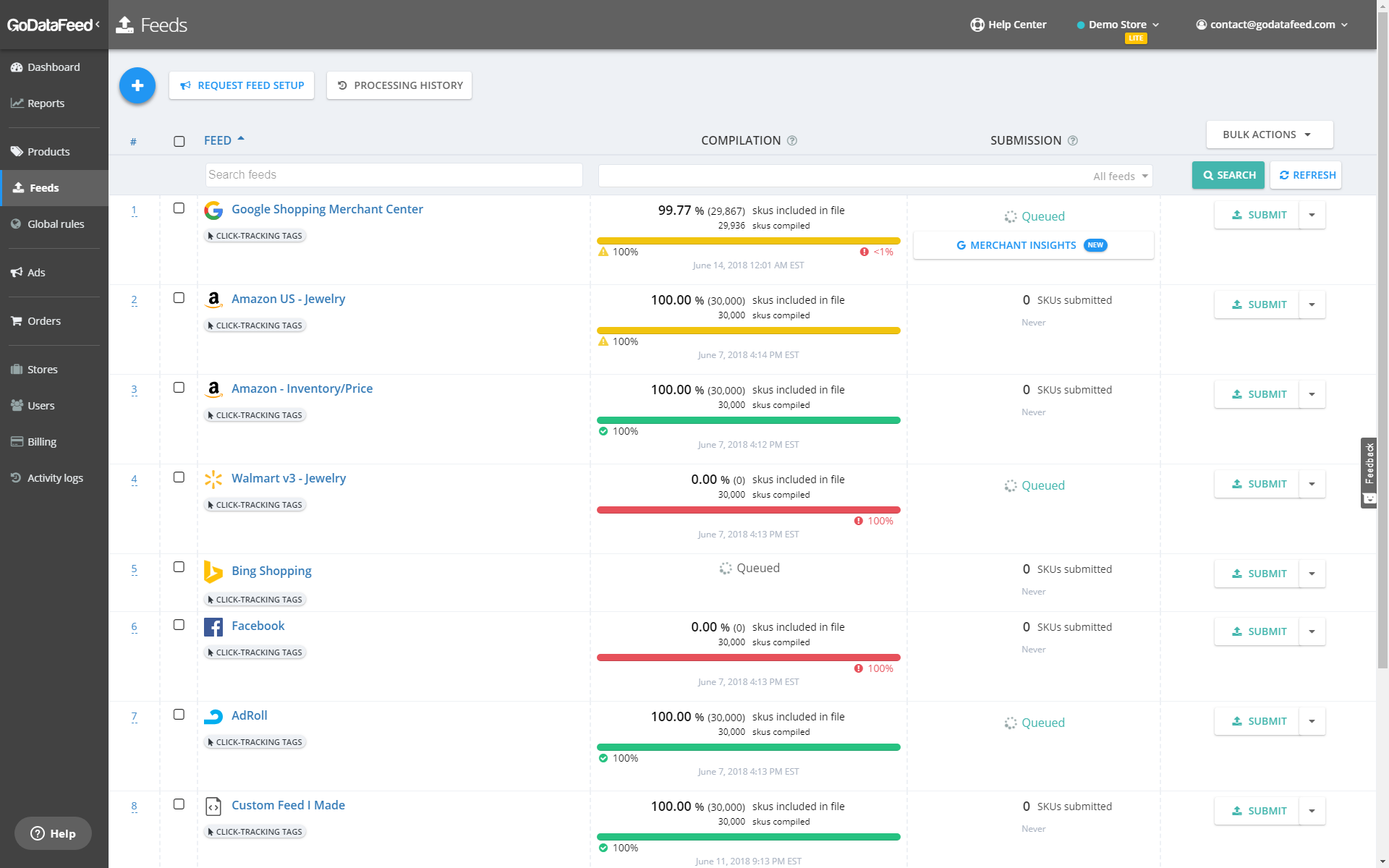Click the Submission help question icon
1389x868 pixels.
point(1073,140)
